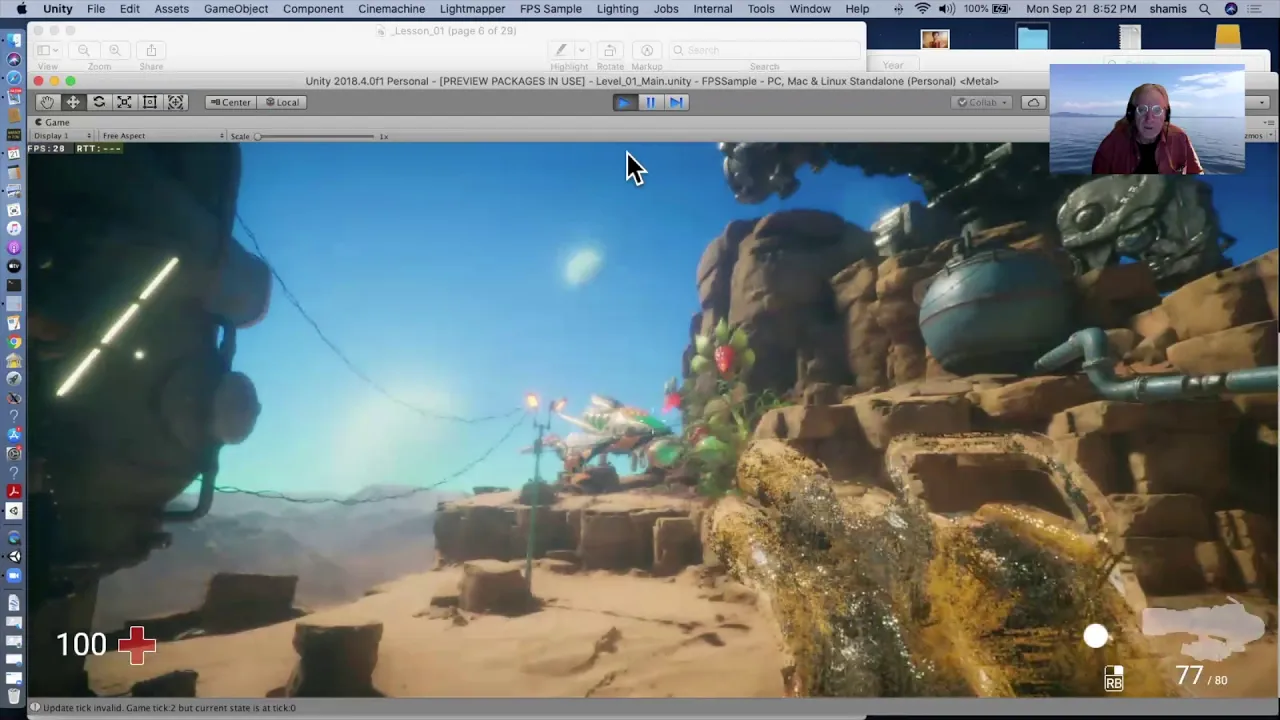Open the GameObject menu
Image resolution: width=1280 pixels, height=720 pixels.
click(236, 9)
